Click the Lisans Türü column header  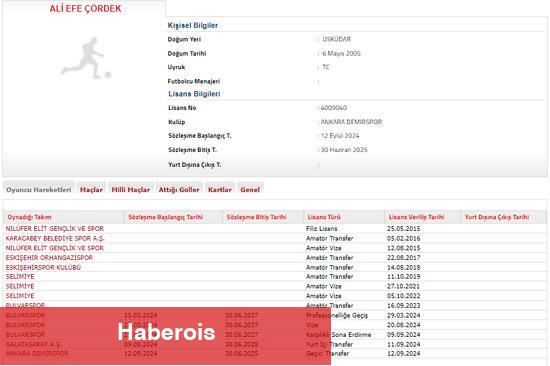324,217
